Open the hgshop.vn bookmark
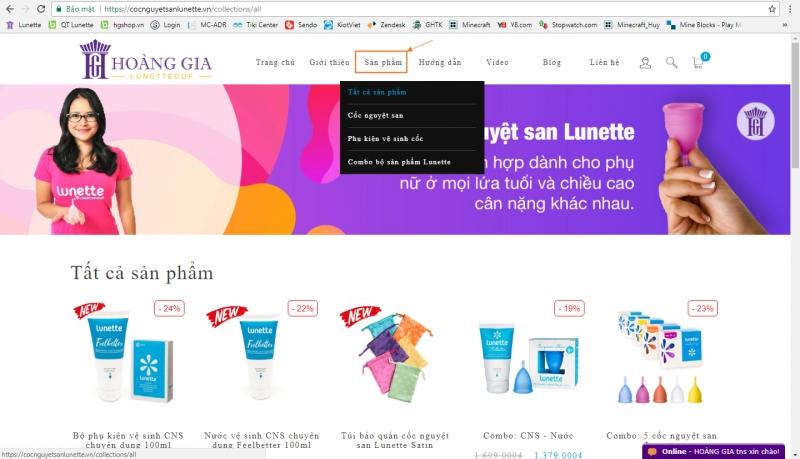The height and width of the screenshot is (459, 800). click(122, 24)
